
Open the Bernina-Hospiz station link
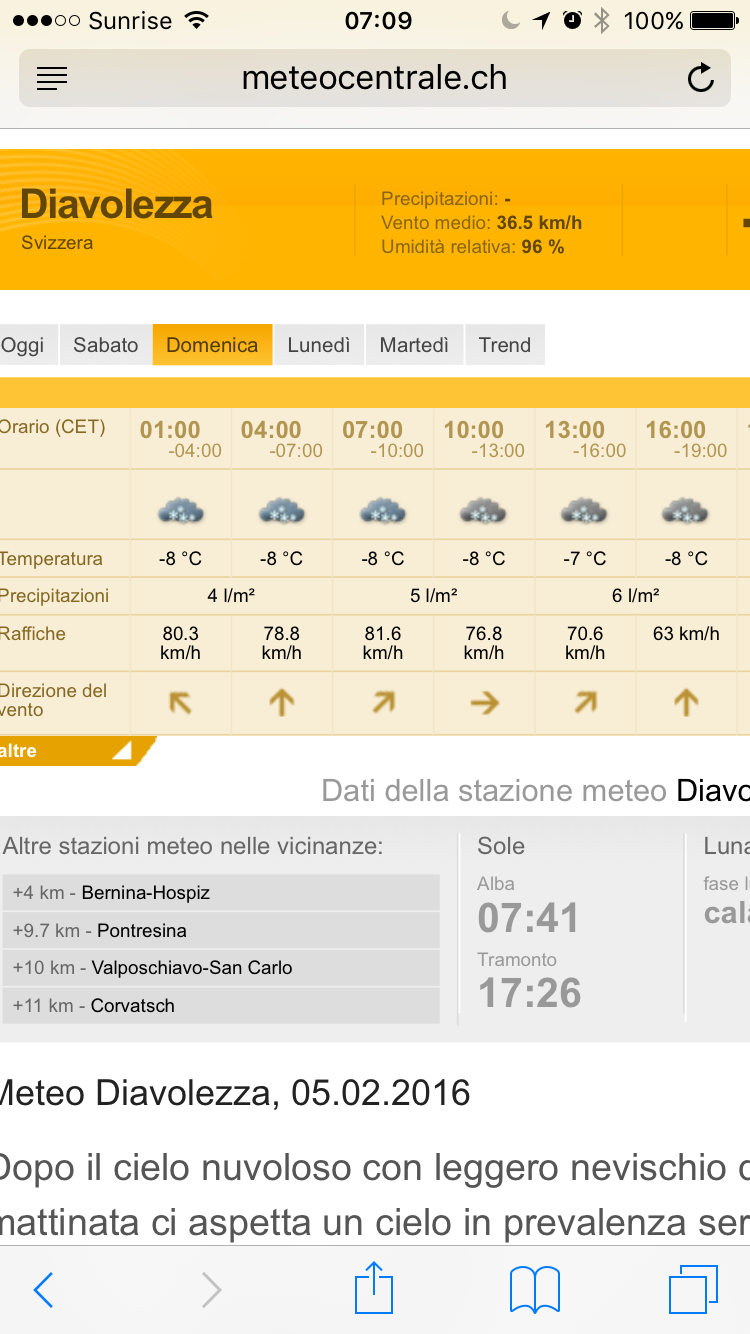click(x=145, y=893)
